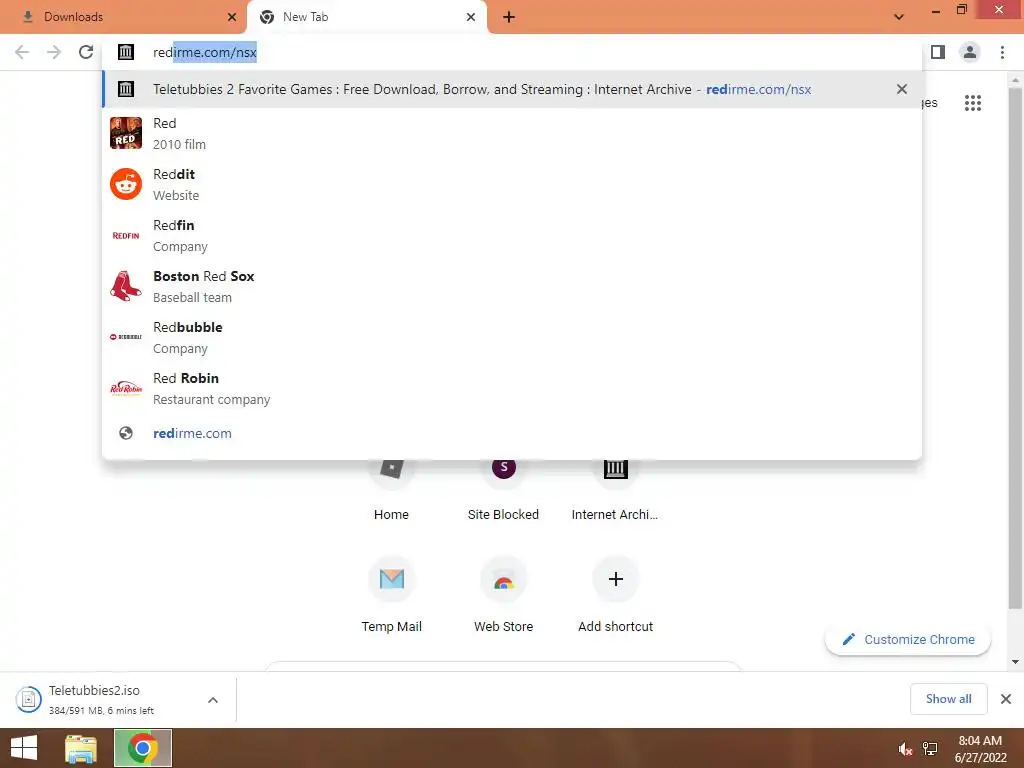Select Teletubbies 2 Favorite Games suggestion
This screenshot has height=768, width=1024.
pyautogui.click(x=512, y=89)
